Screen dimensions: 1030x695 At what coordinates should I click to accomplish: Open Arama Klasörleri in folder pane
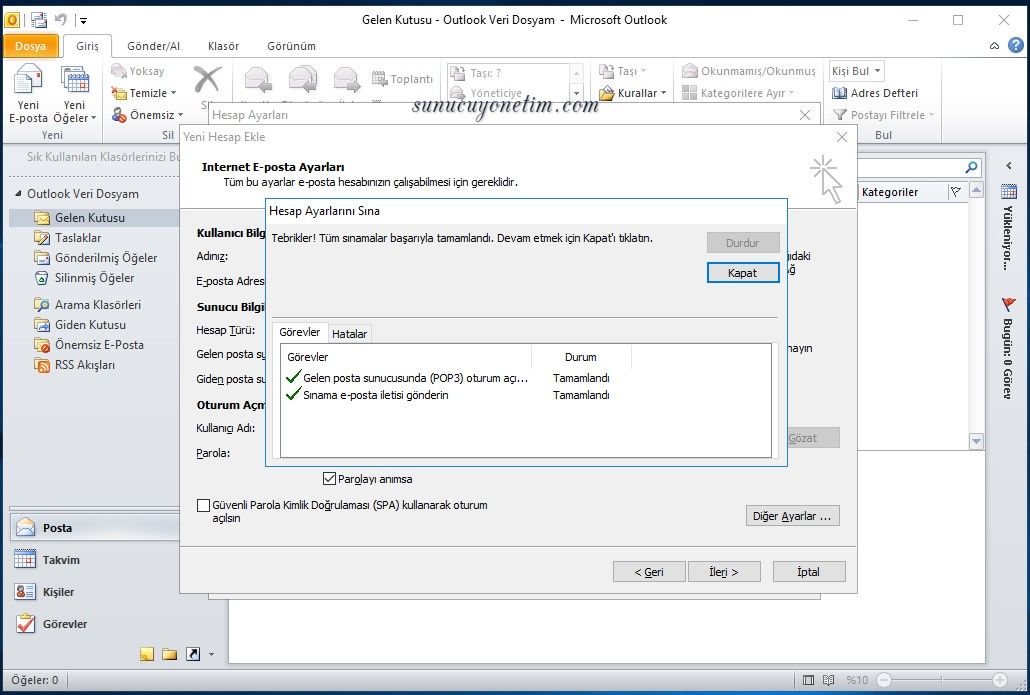(97, 305)
